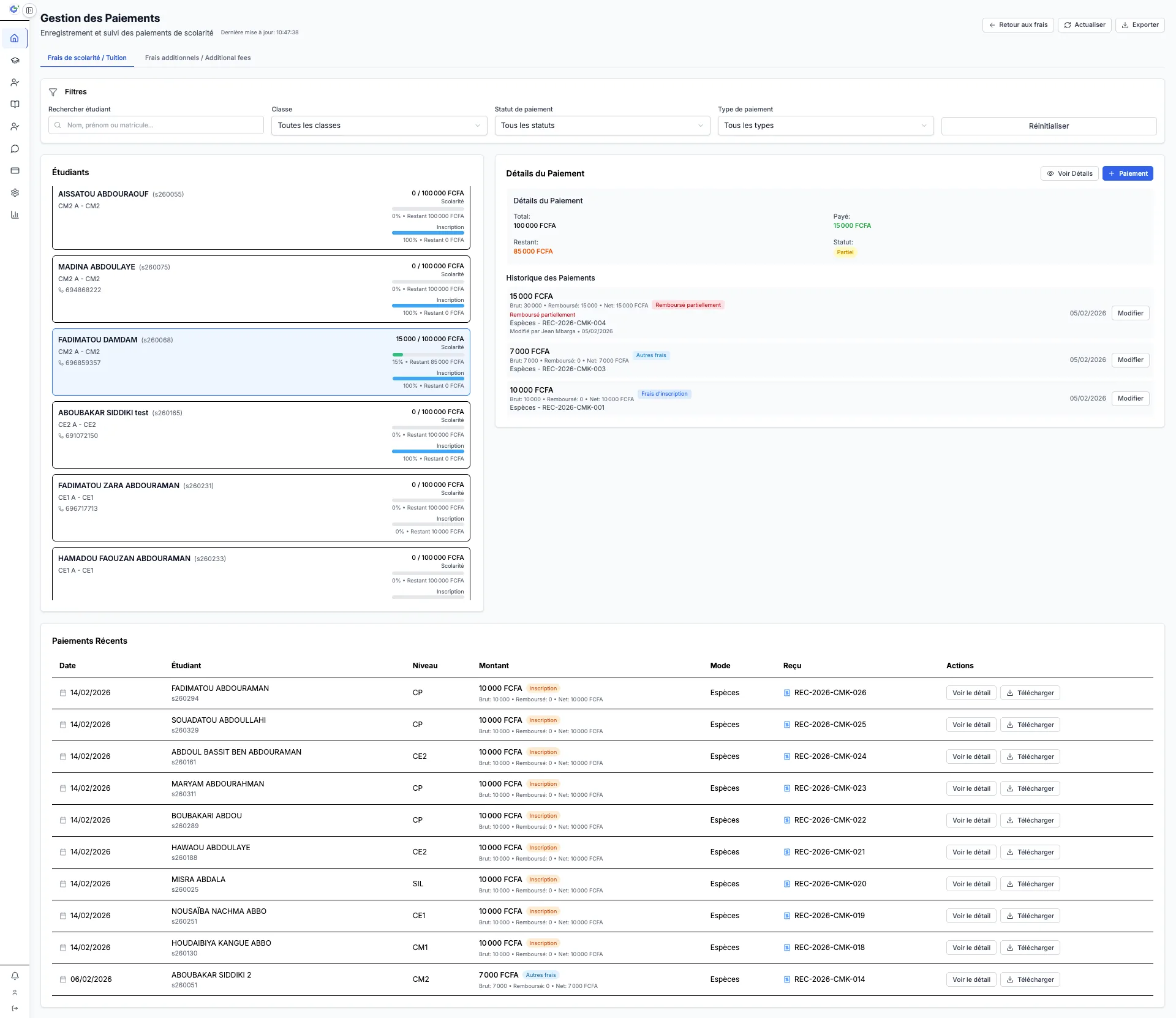Click Fadimatou Damdam's Scolarité progress bar

click(x=428, y=354)
